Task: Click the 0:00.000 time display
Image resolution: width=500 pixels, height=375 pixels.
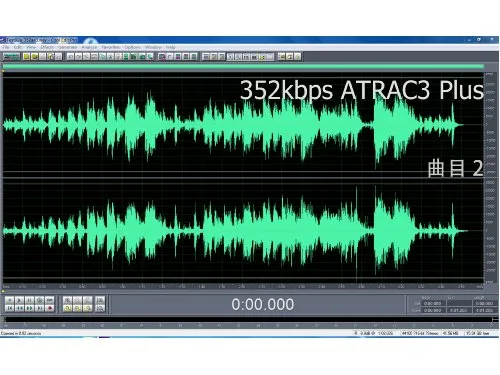Action: point(263,304)
